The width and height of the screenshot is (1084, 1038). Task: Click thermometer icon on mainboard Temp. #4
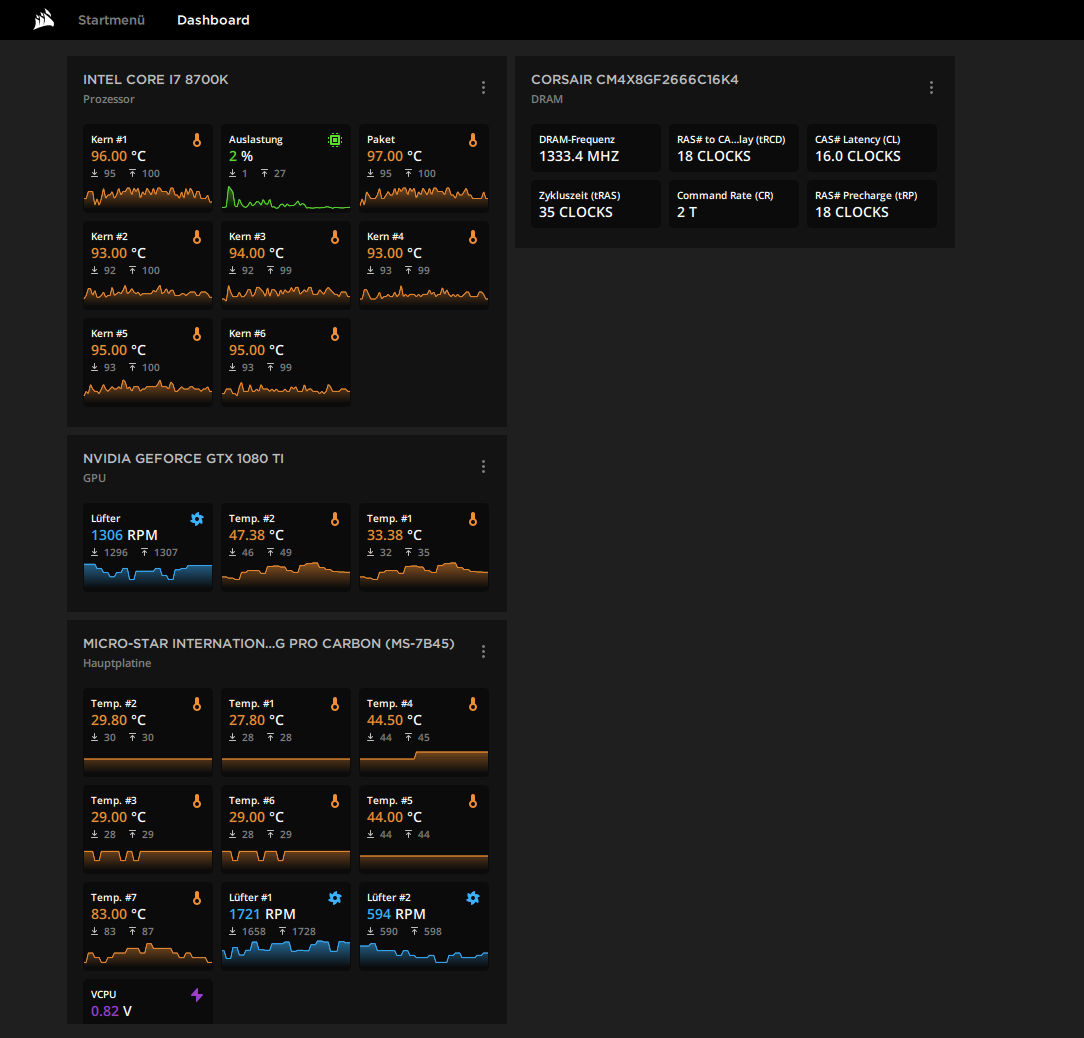click(x=473, y=704)
